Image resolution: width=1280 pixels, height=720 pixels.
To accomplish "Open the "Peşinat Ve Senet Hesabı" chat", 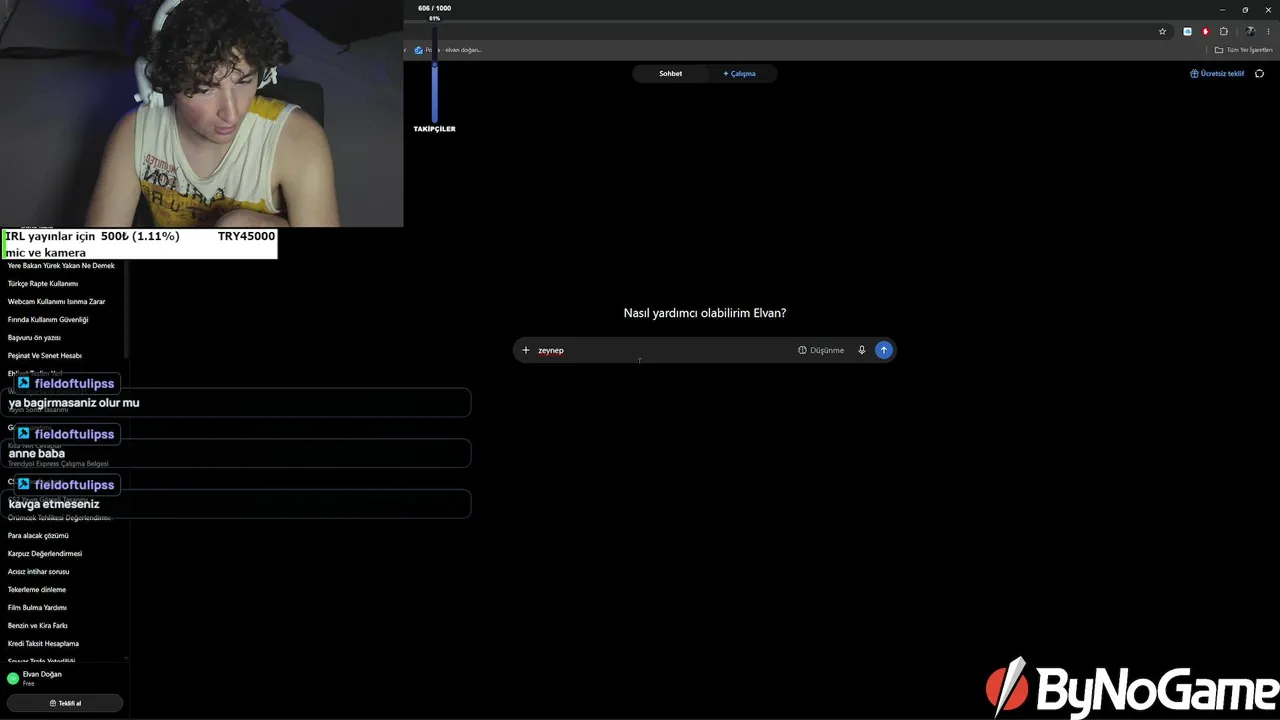I will [x=45, y=356].
